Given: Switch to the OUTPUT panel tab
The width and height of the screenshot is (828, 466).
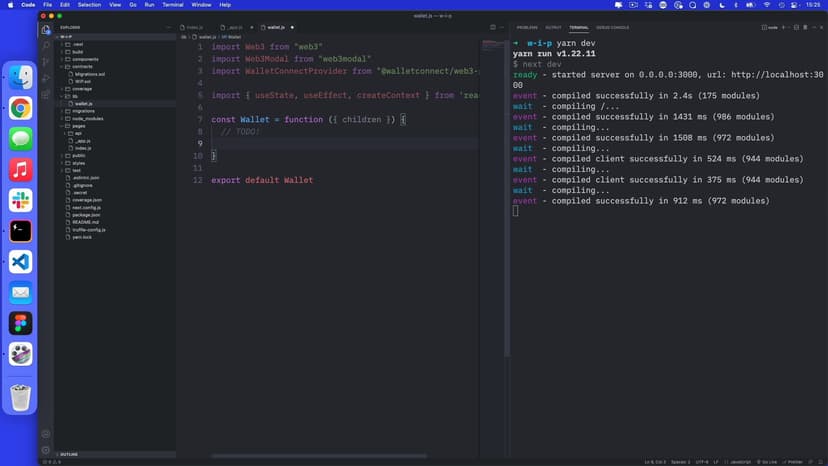Looking at the screenshot, I should click(553, 27).
